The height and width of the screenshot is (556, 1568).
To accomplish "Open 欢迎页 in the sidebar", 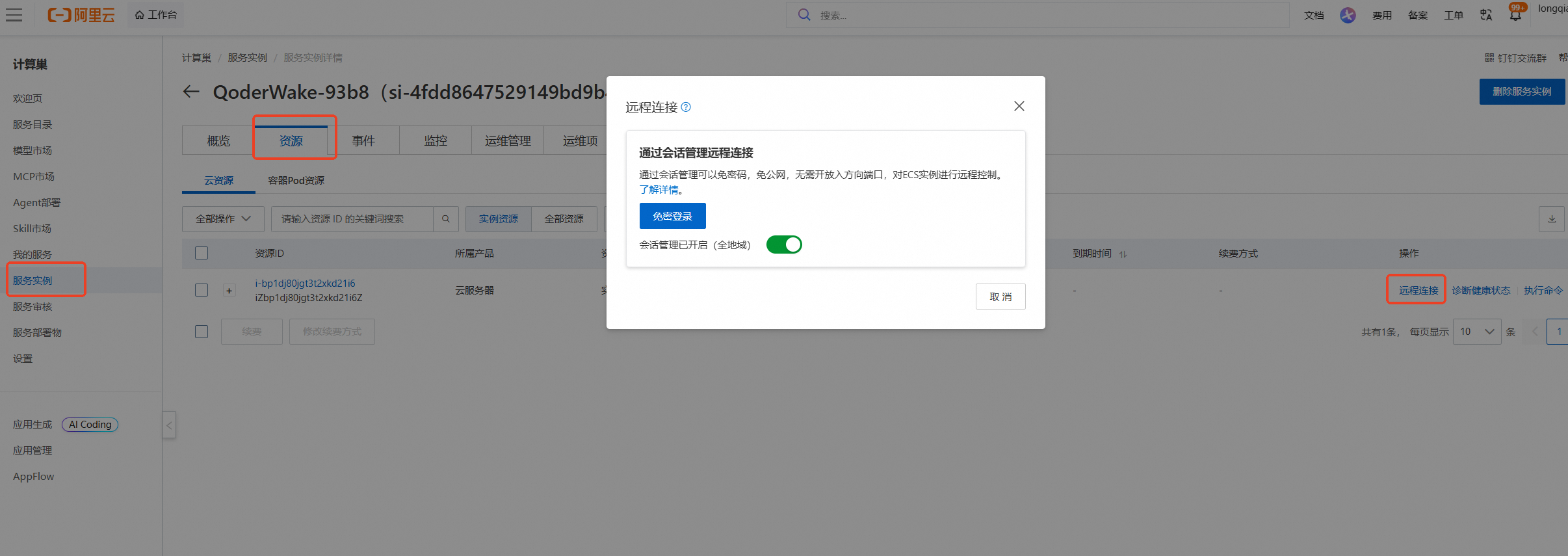I will [27, 98].
